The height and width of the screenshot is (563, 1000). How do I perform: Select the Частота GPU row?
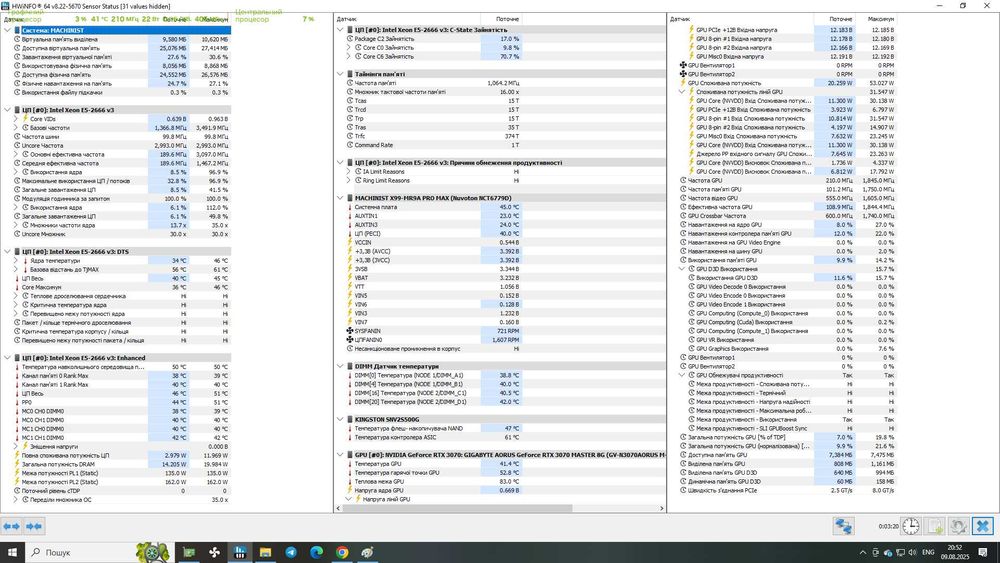[788, 180]
